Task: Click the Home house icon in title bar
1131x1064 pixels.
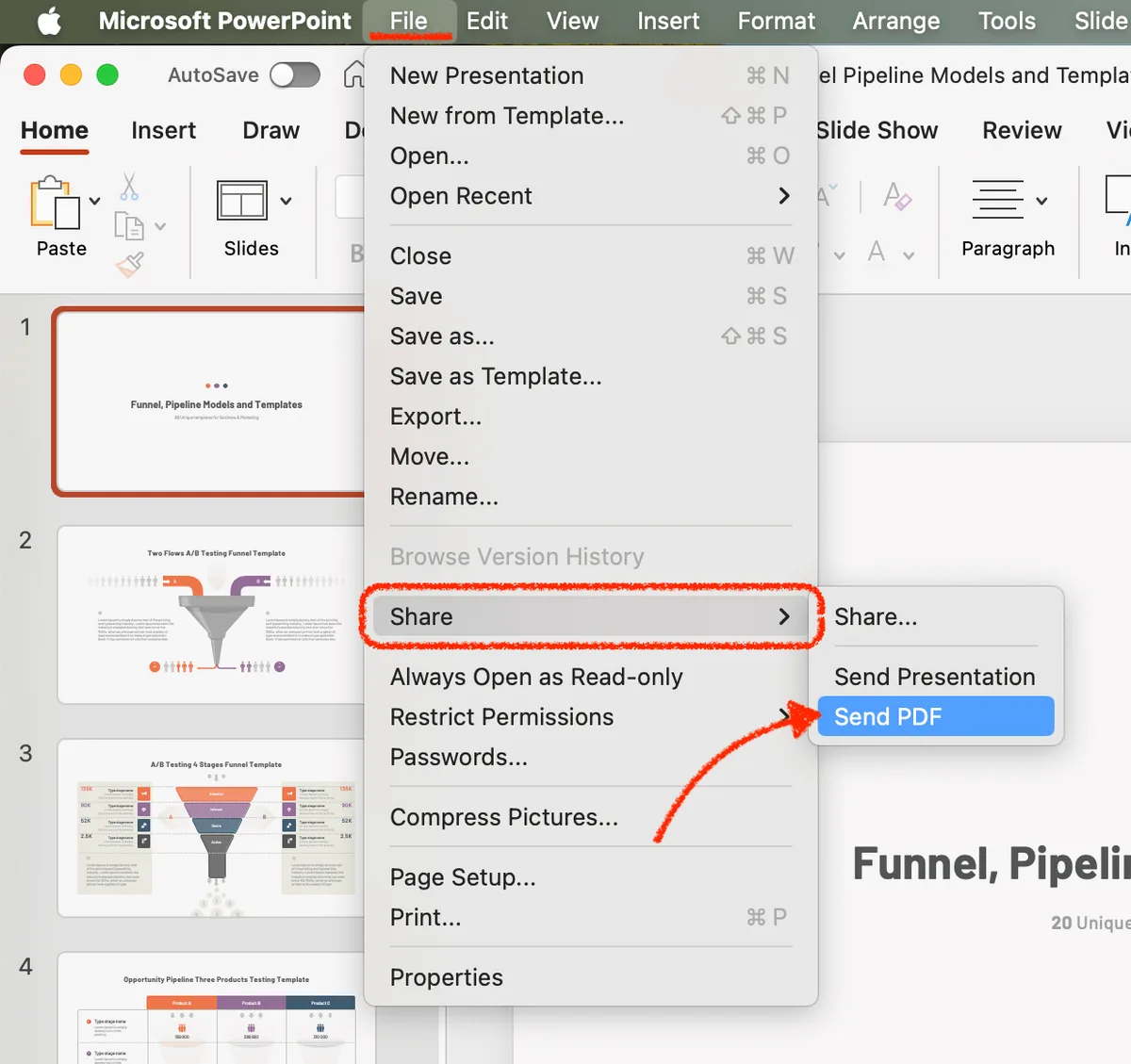Action: click(354, 74)
